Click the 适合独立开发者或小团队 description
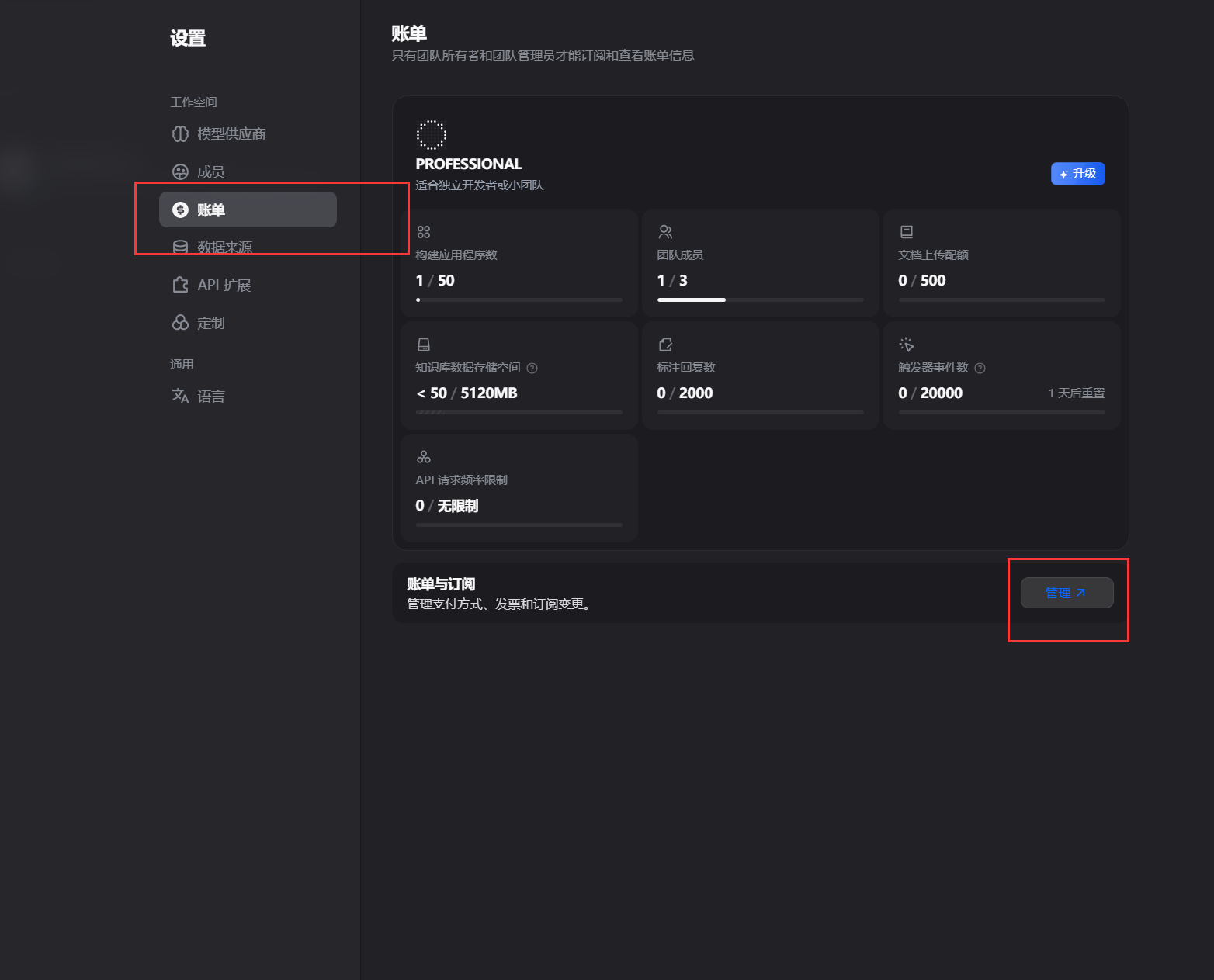1214x980 pixels. coord(480,185)
